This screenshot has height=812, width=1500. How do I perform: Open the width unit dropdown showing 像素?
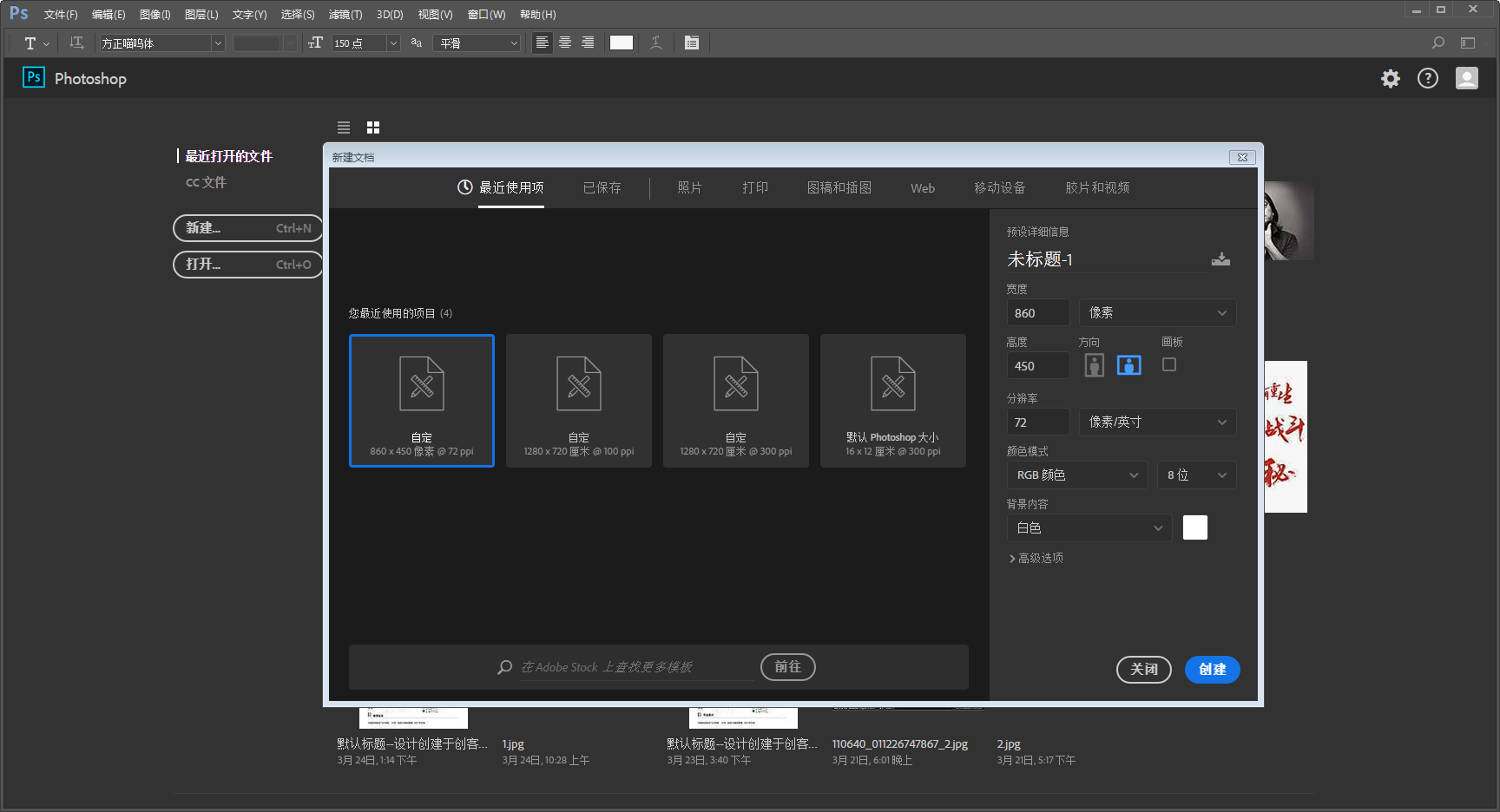click(x=1158, y=313)
